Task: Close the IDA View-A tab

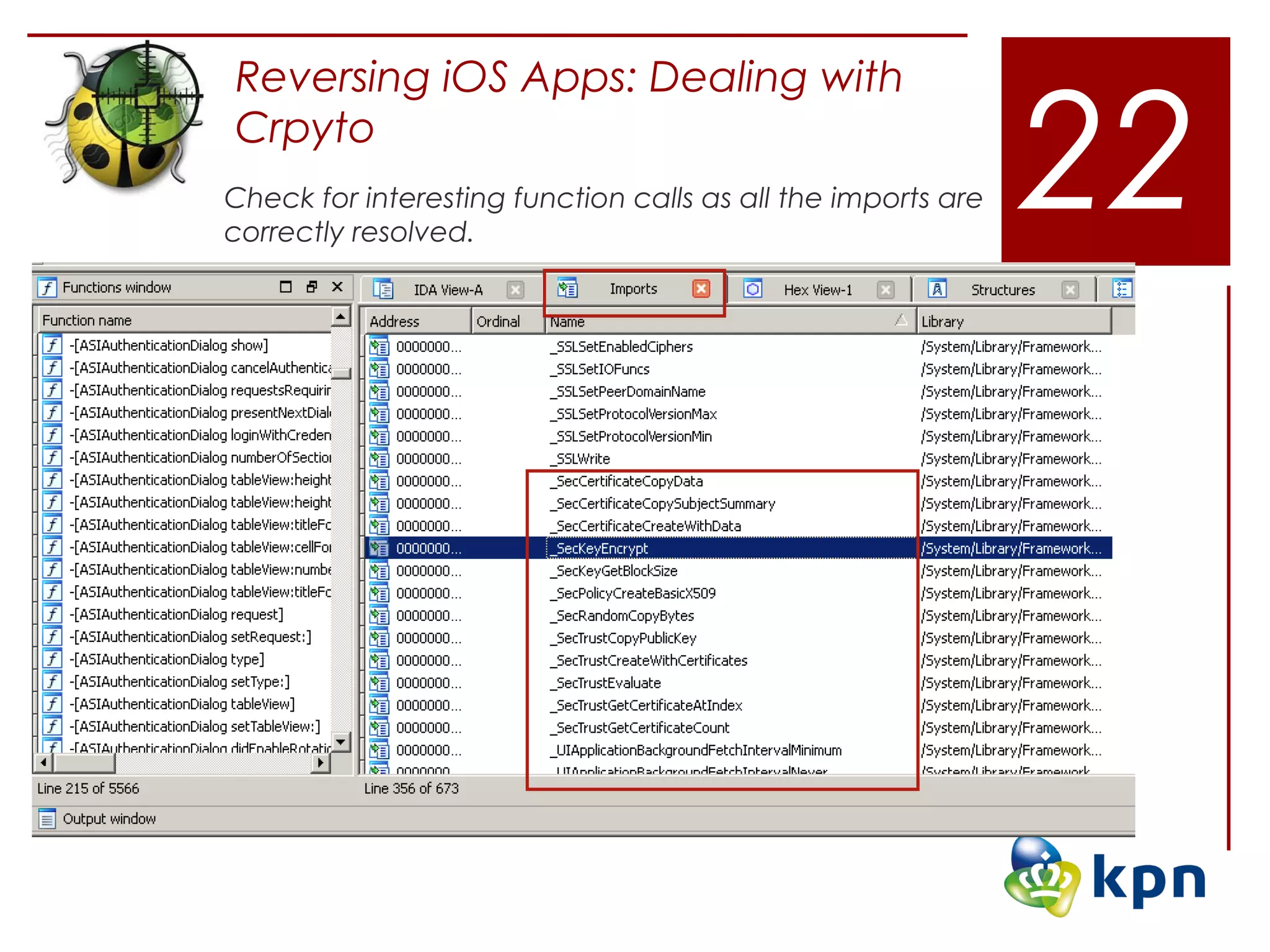Action: click(515, 290)
